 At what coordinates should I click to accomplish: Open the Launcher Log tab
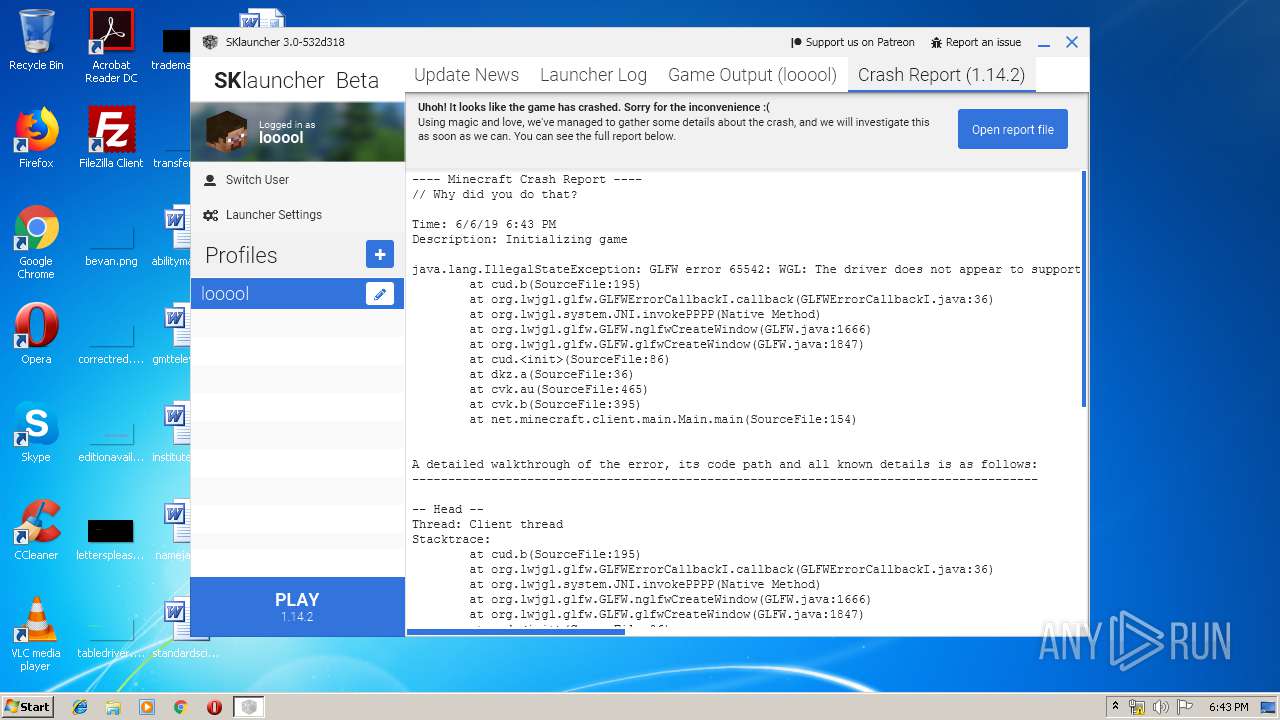coord(593,75)
